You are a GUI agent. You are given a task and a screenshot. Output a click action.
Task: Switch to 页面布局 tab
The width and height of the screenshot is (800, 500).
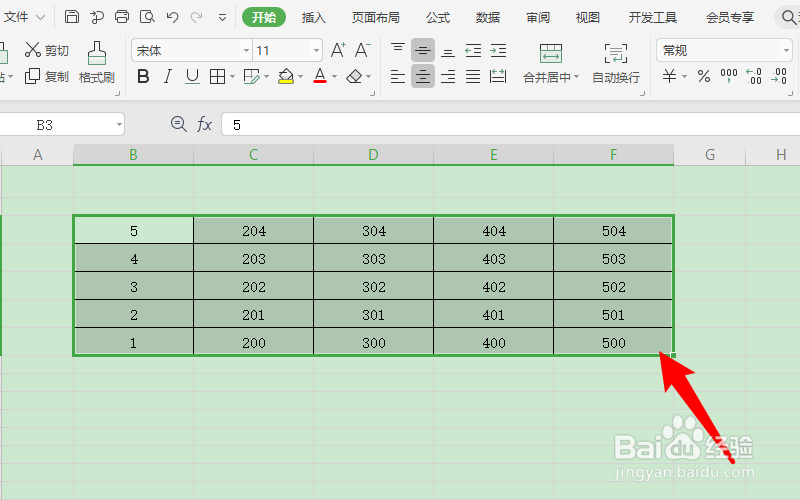(x=376, y=17)
